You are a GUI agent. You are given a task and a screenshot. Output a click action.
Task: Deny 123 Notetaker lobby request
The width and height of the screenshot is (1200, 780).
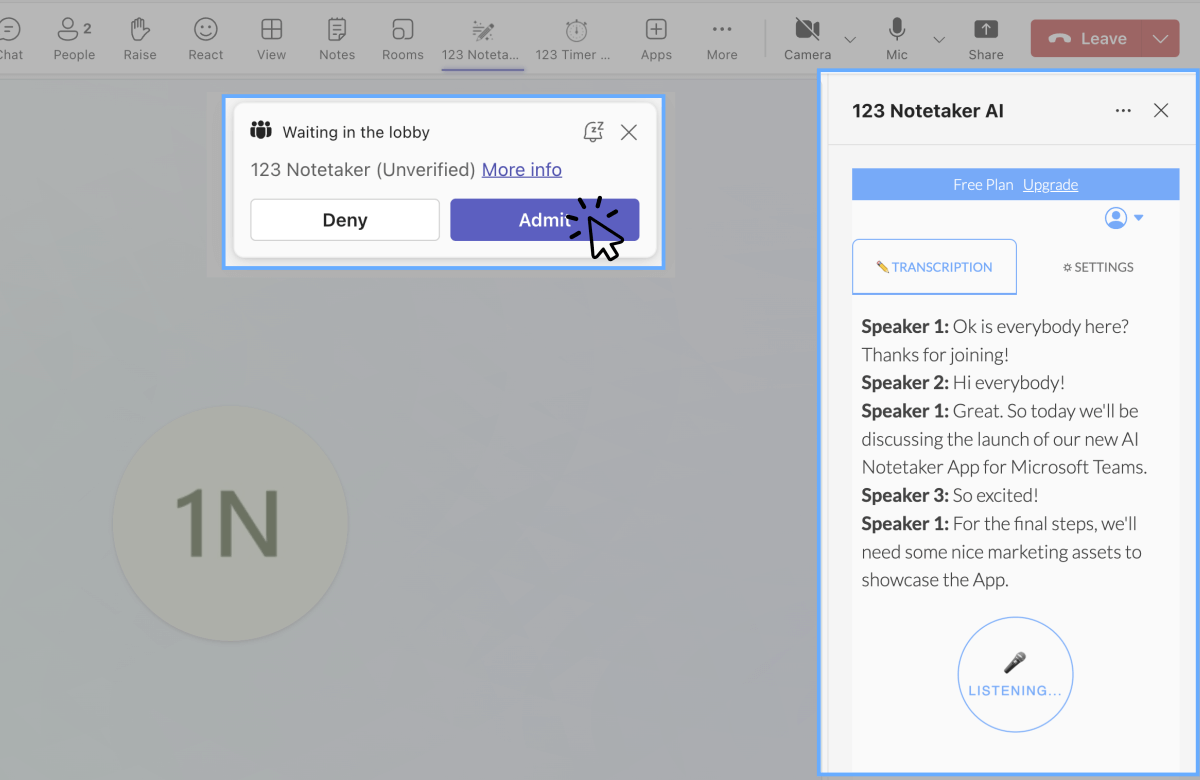pyautogui.click(x=345, y=220)
